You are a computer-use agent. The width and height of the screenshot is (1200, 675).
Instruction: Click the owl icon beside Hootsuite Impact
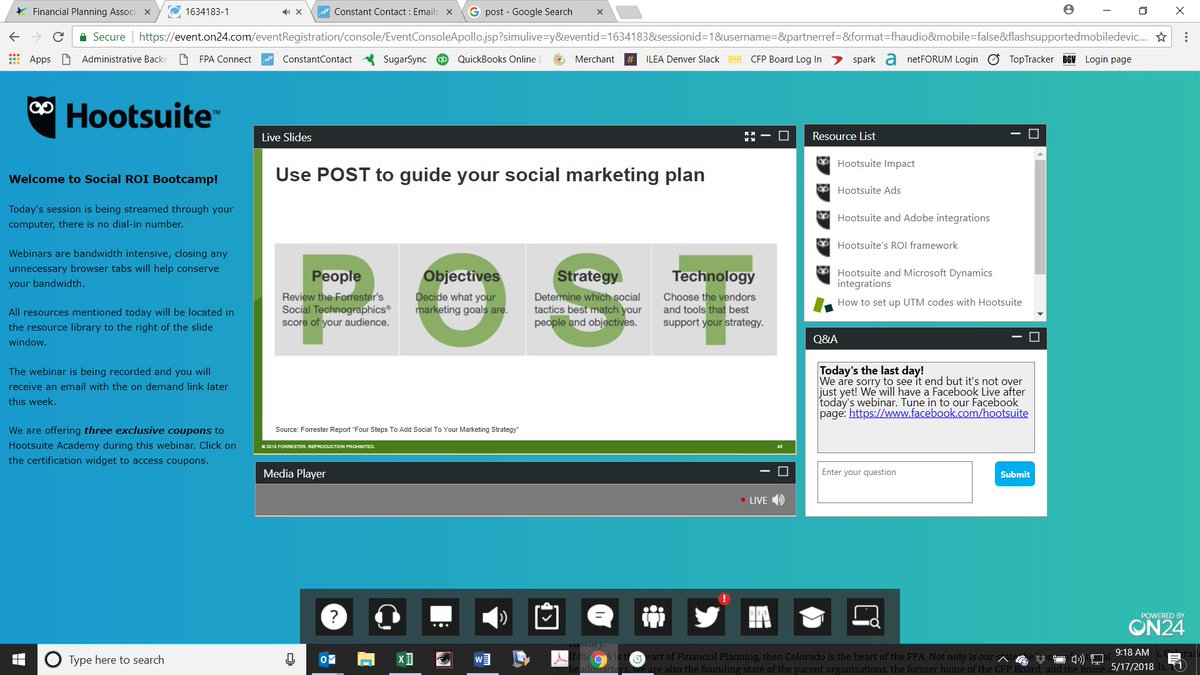pyautogui.click(x=823, y=164)
